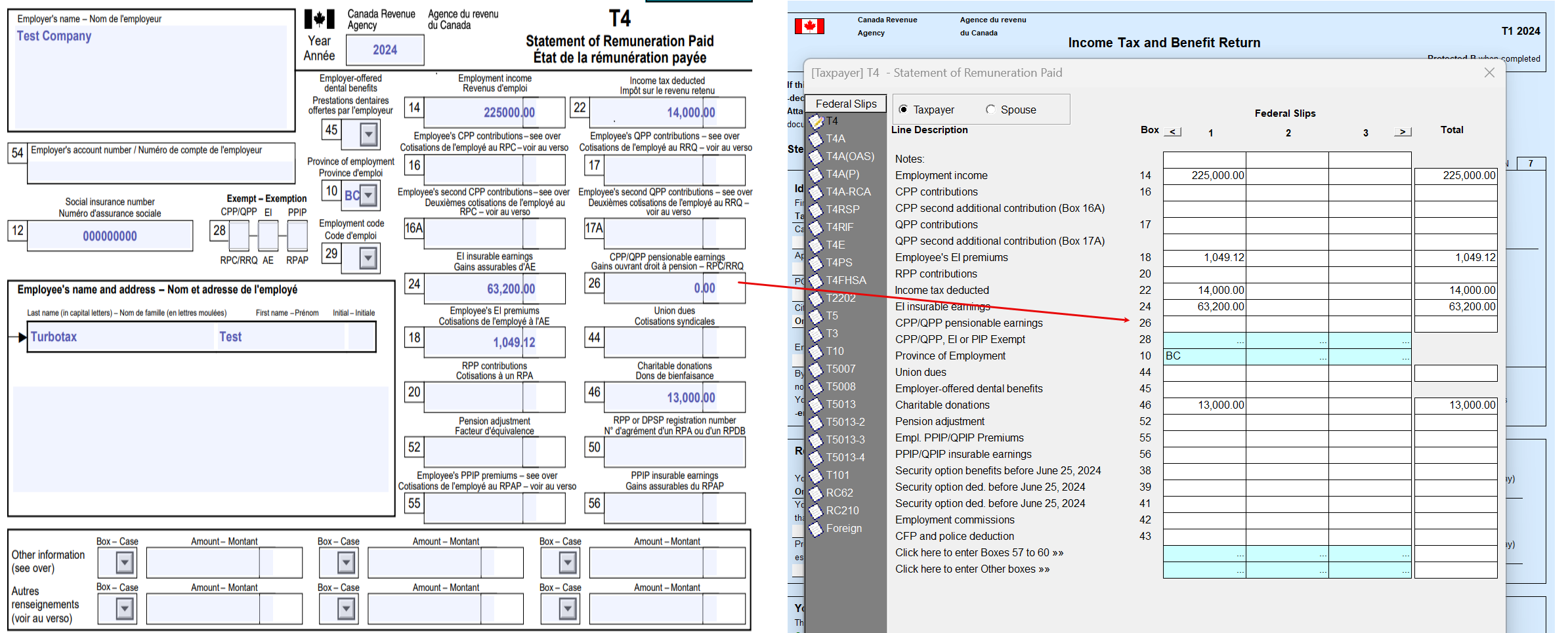Screen dimensions: 1568x633
Task: Click slip 1 cell for CPP/QPP, EI or PIP Exempt
Action: click(x=1204, y=340)
